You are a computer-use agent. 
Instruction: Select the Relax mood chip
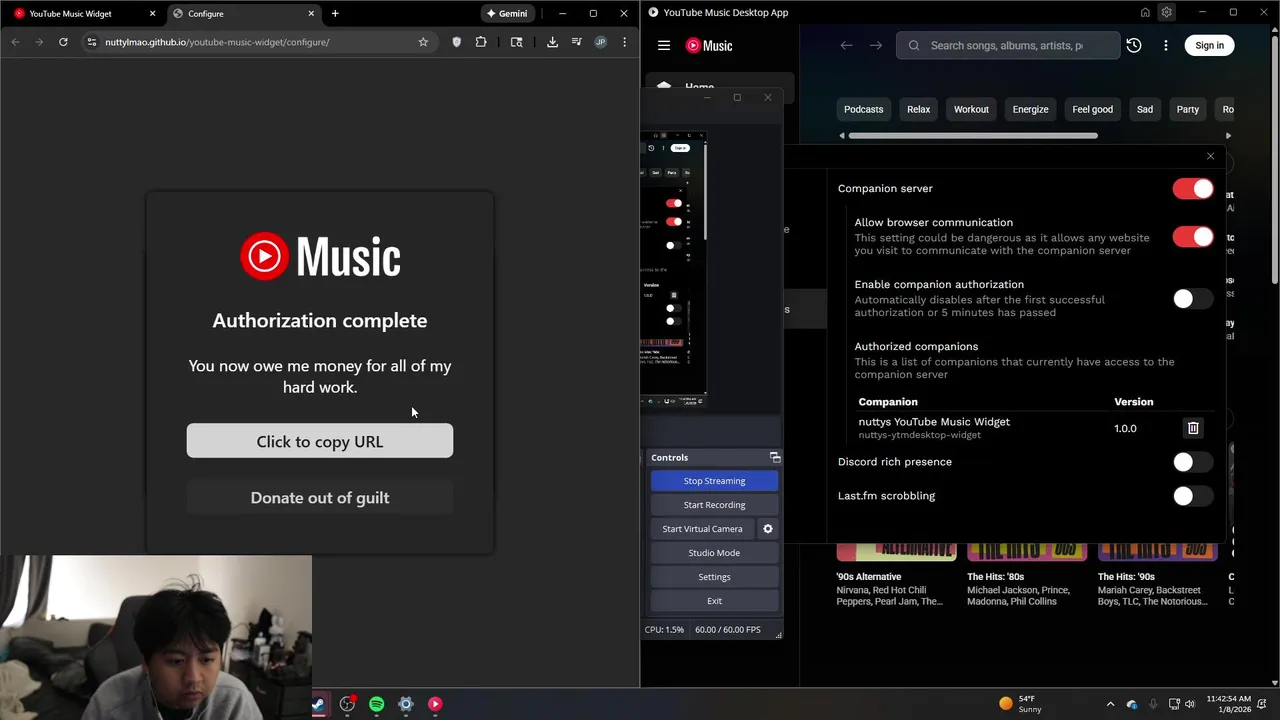click(918, 109)
